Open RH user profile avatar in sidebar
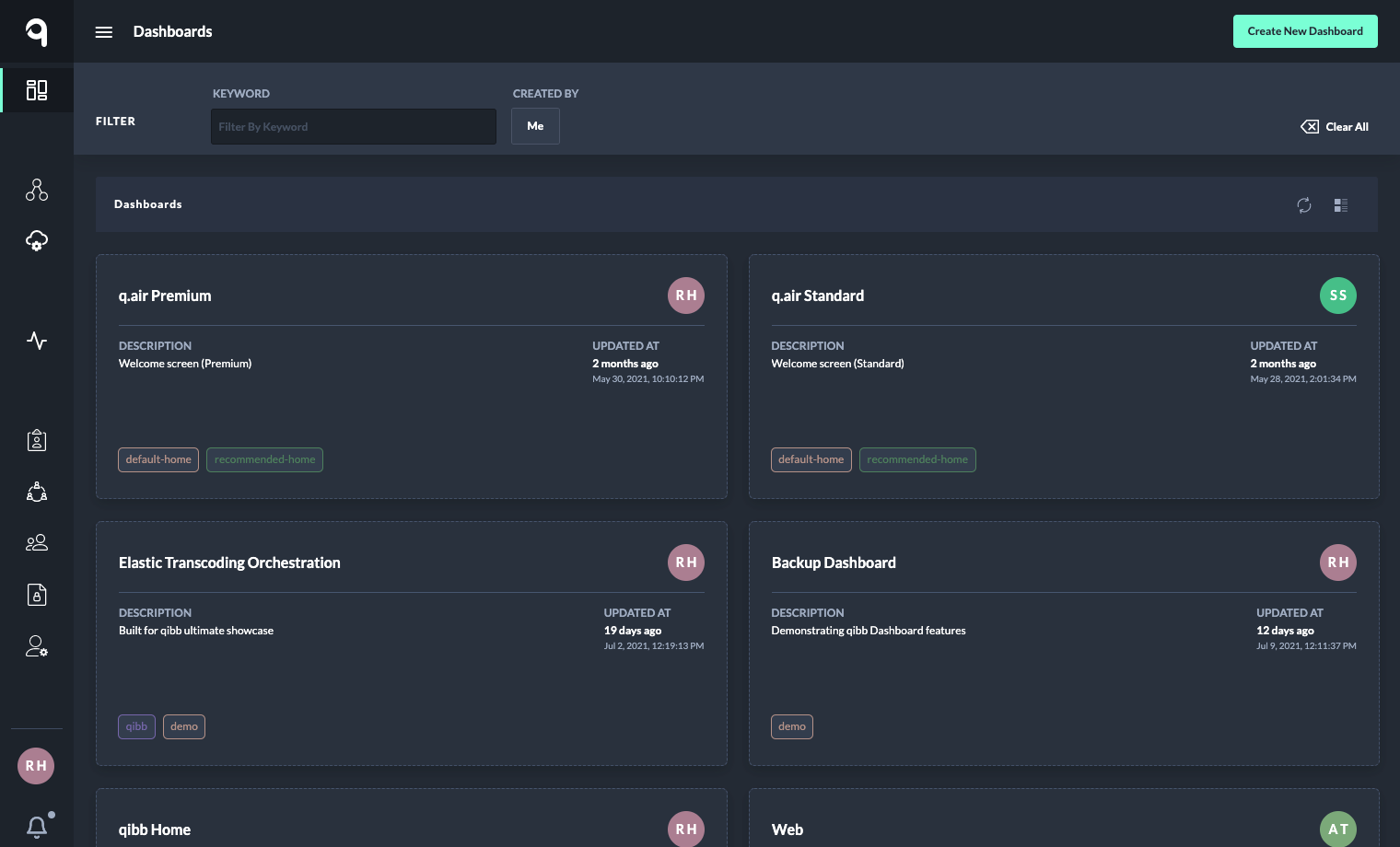 click(36, 766)
